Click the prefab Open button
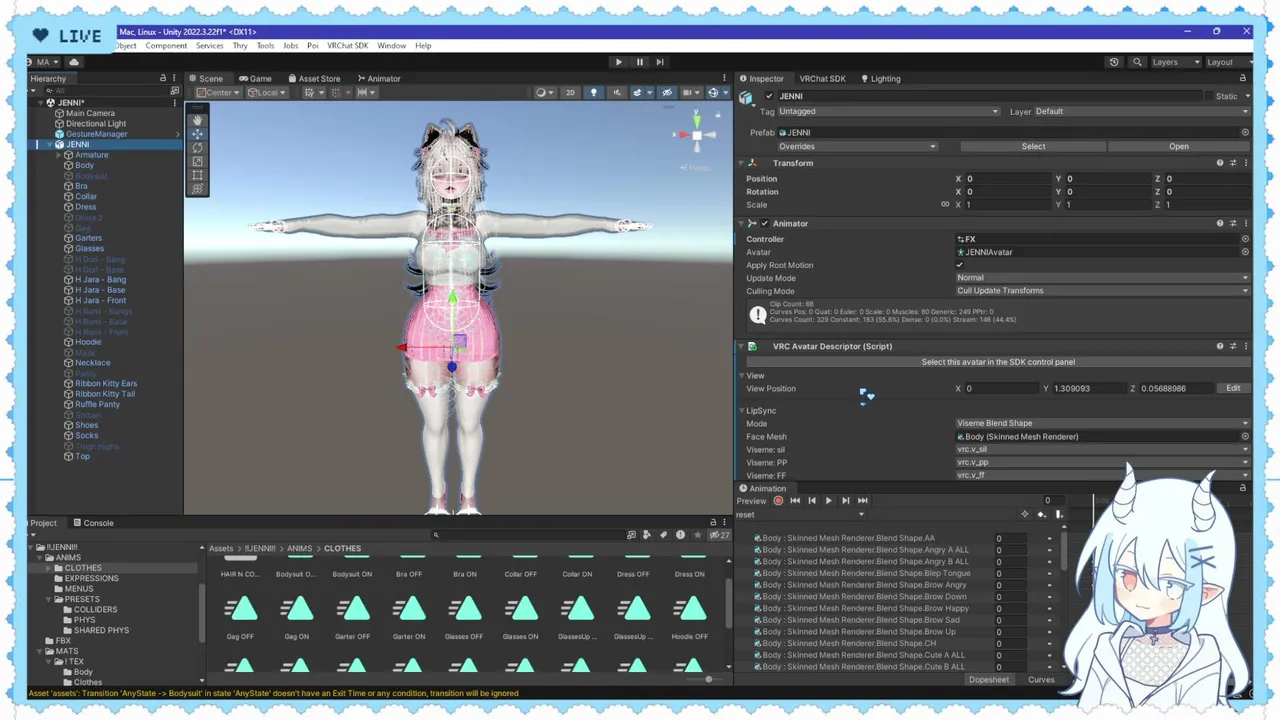This screenshot has width=1280, height=720. pos(1179,147)
